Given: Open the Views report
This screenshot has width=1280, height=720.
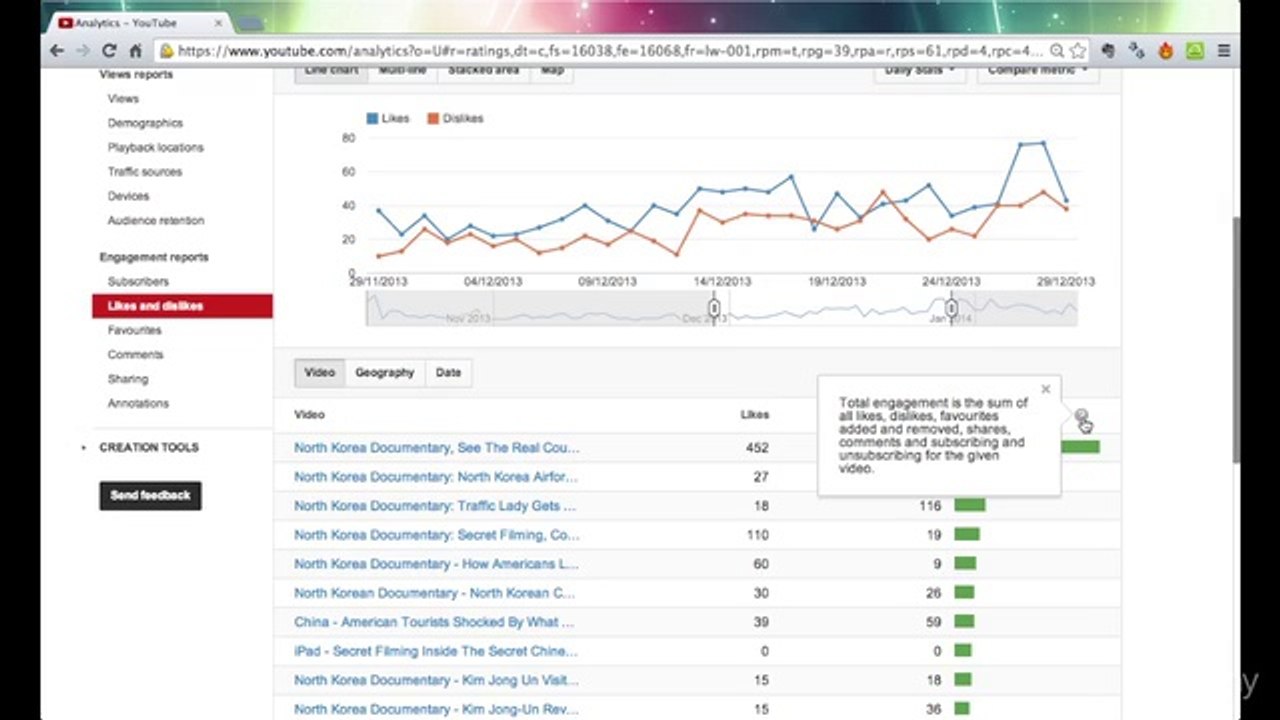Looking at the screenshot, I should (123, 99).
